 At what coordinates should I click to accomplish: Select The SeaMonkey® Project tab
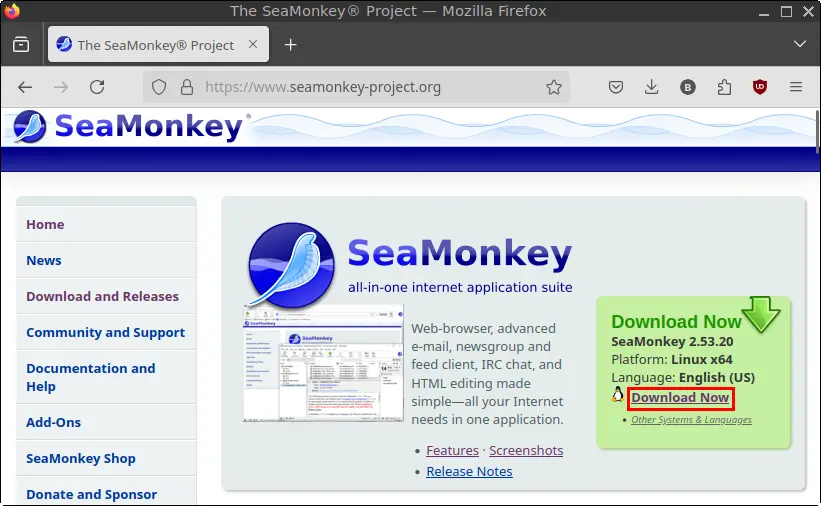pos(159,45)
